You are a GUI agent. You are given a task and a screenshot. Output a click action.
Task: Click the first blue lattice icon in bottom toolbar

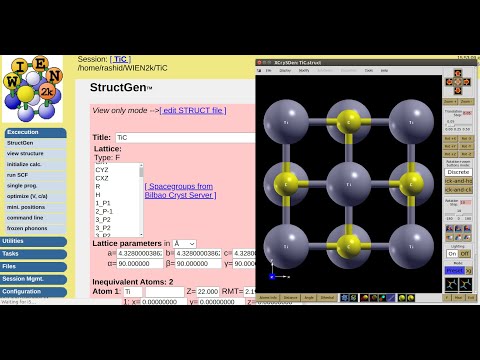point(345,297)
